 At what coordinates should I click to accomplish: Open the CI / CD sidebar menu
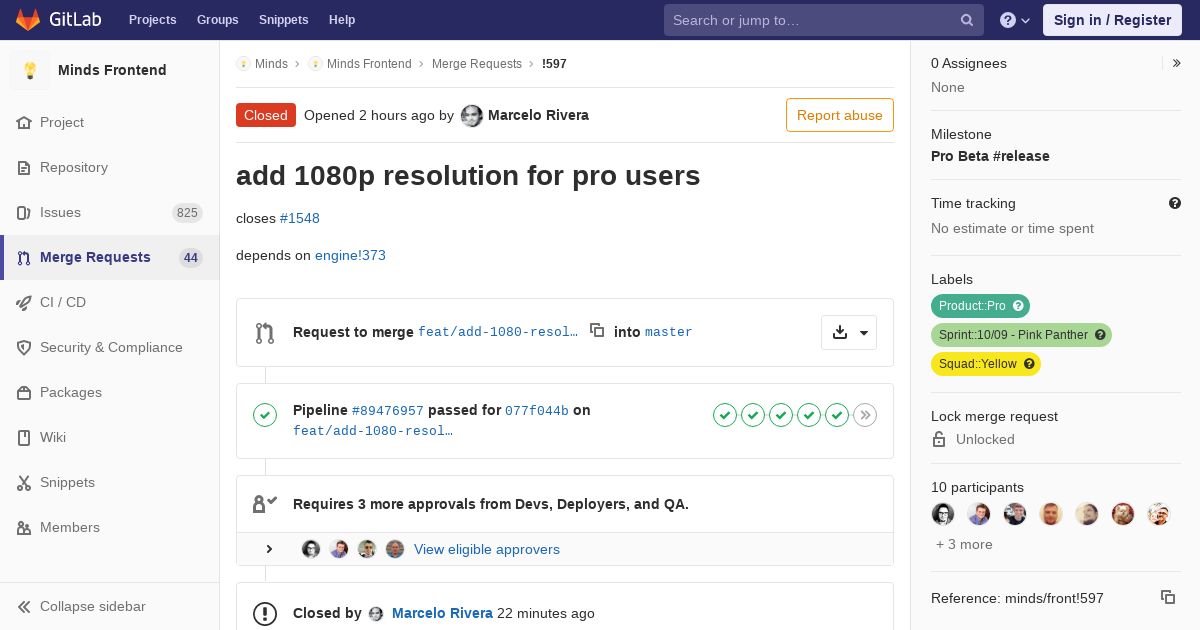point(63,302)
